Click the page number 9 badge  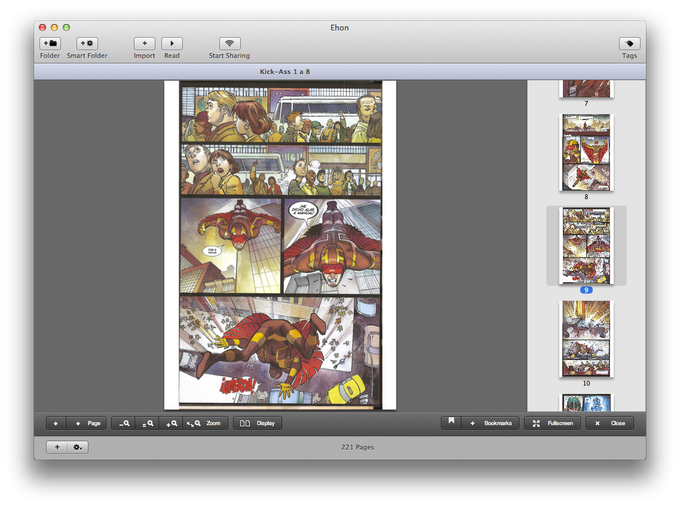(586, 290)
